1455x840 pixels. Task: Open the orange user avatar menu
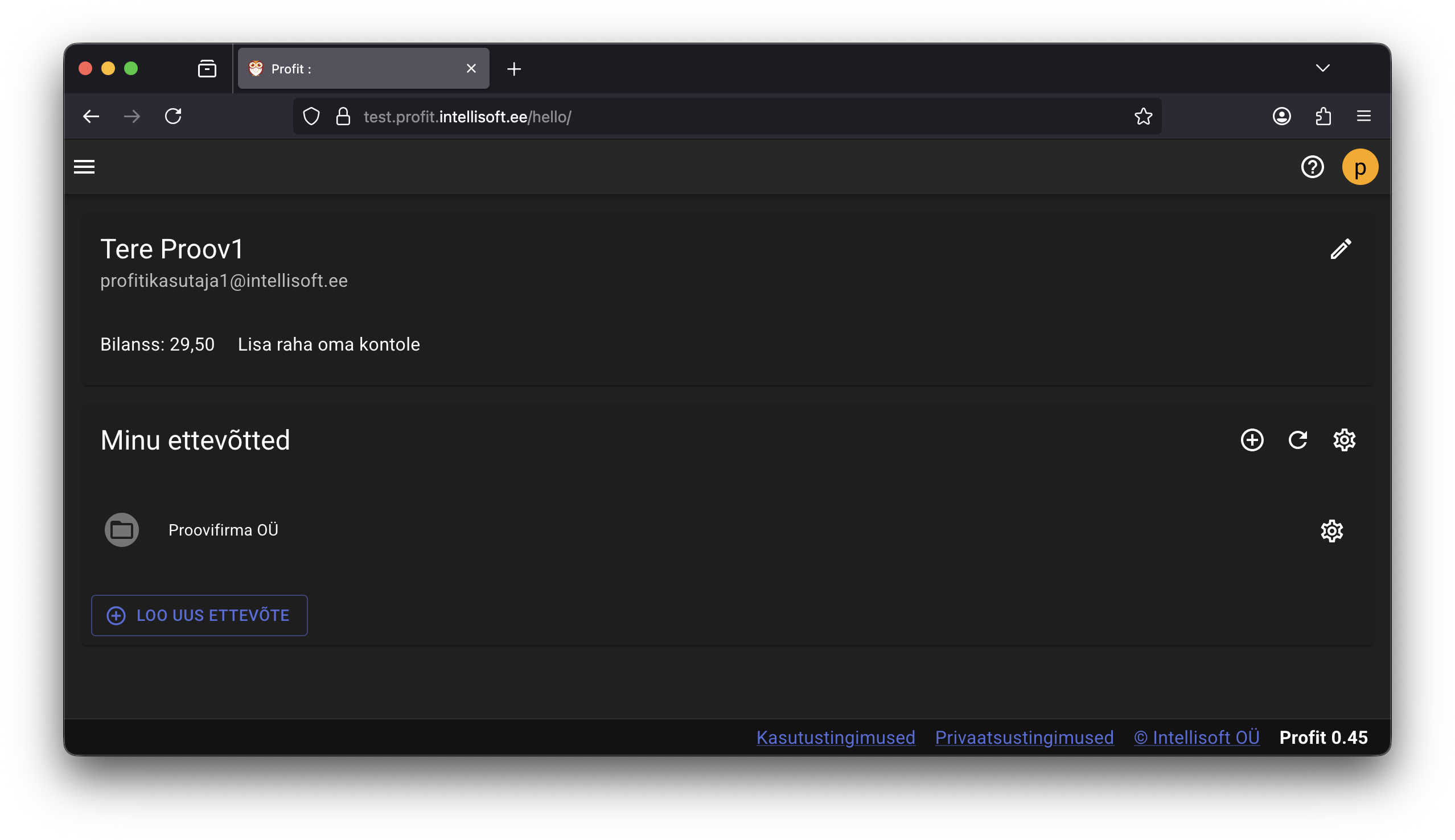pyautogui.click(x=1360, y=167)
